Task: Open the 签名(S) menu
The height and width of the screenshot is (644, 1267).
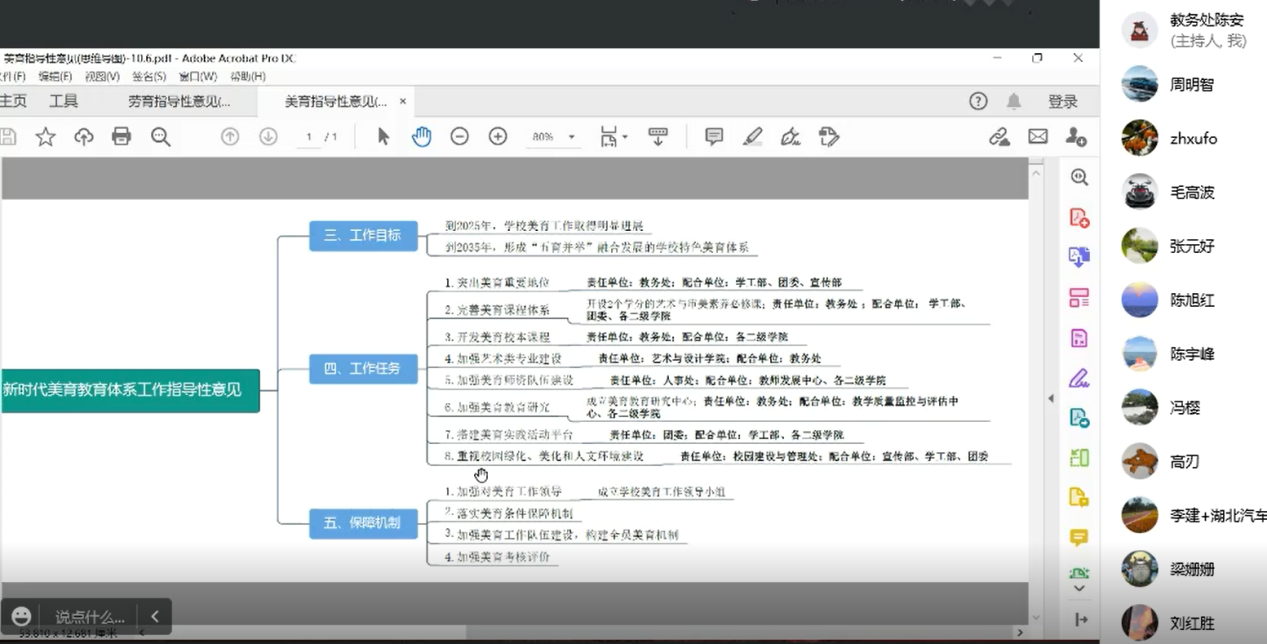Action: (x=149, y=76)
